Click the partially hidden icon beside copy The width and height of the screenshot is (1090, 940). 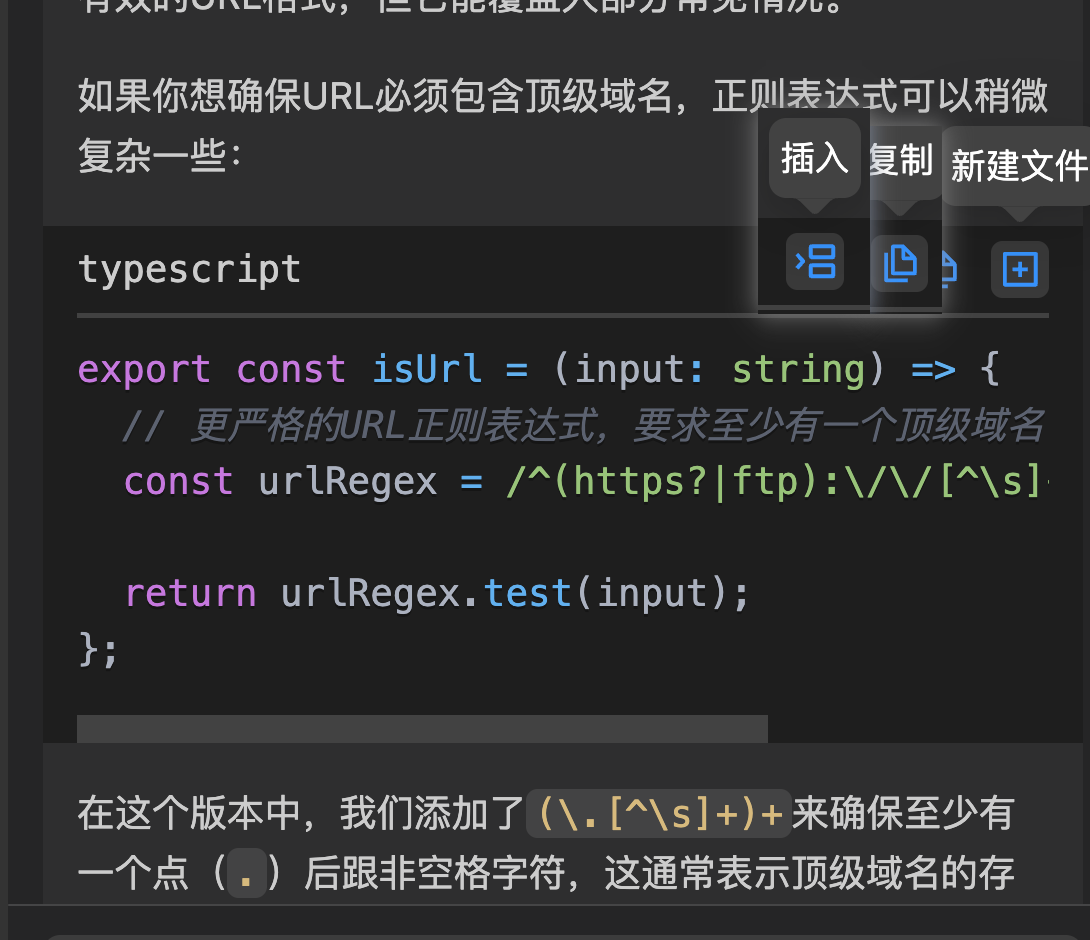point(950,270)
